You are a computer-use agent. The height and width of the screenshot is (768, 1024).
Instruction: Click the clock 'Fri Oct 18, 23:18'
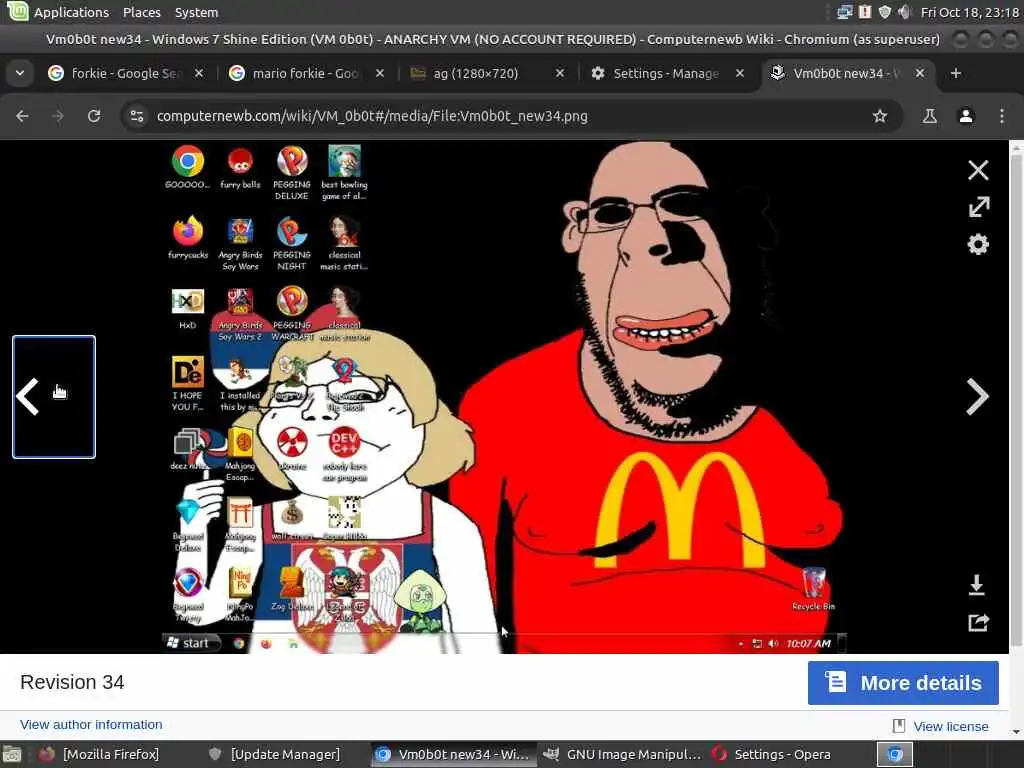click(969, 12)
